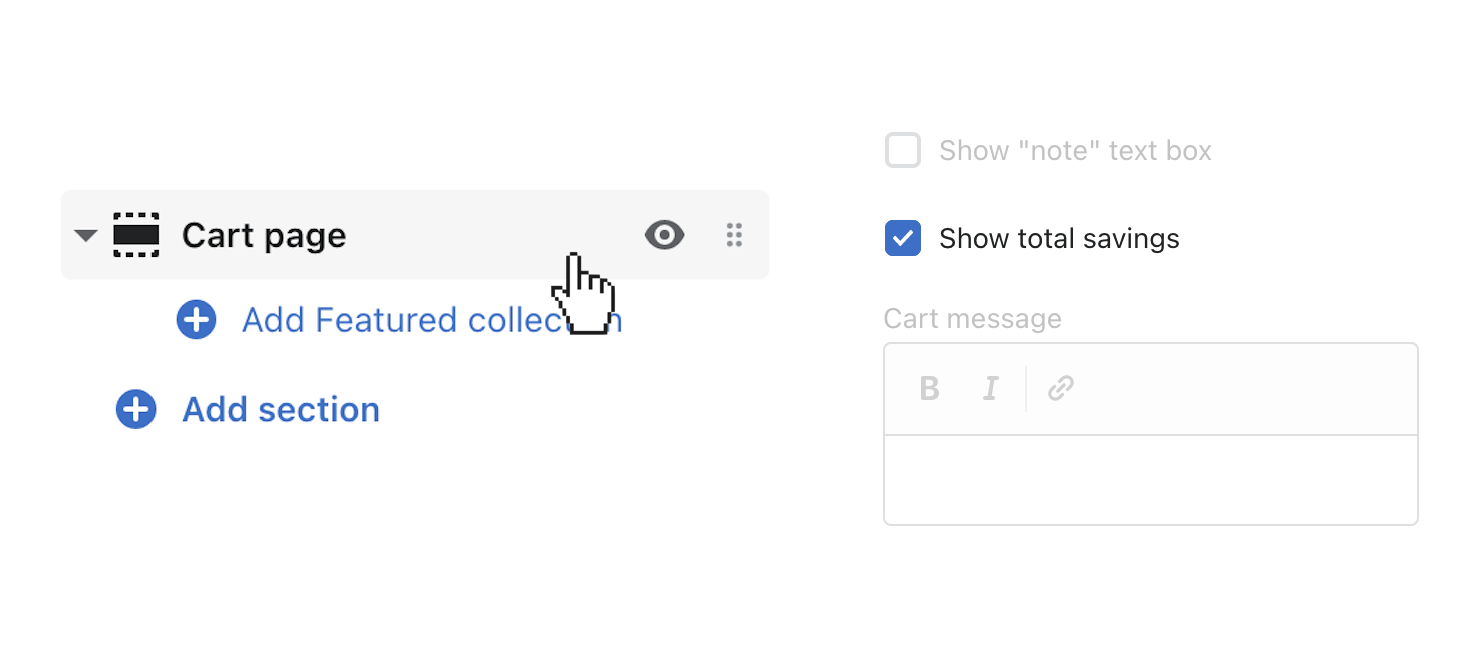Click the Cart message field label
Image resolution: width=1484 pixels, height=653 pixels.
tap(972, 319)
